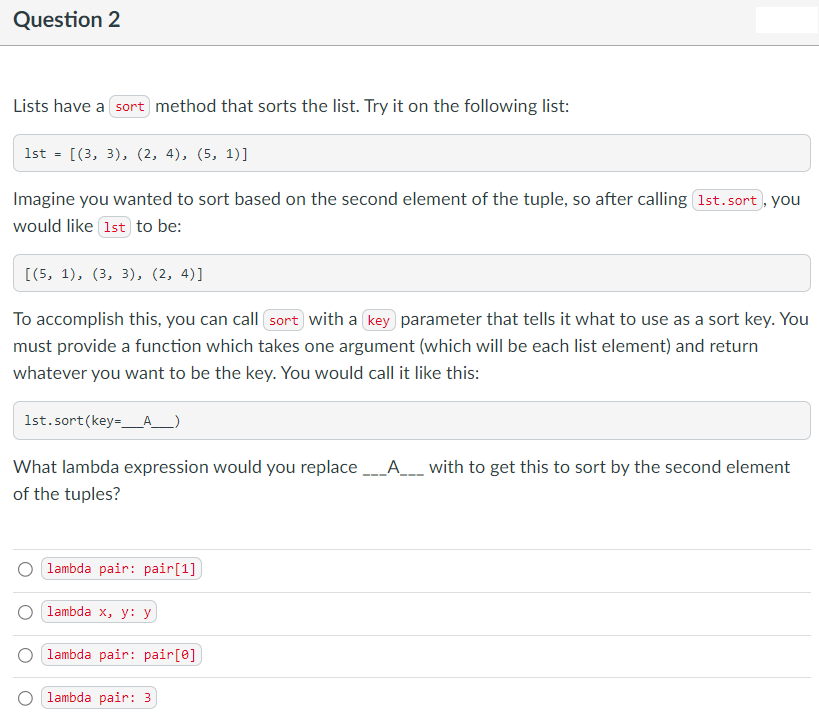Screen dimensions: 819x727
Task: Choose the lambda x, y: y radio option
Action: pyautogui.click(x=25, y=612)
